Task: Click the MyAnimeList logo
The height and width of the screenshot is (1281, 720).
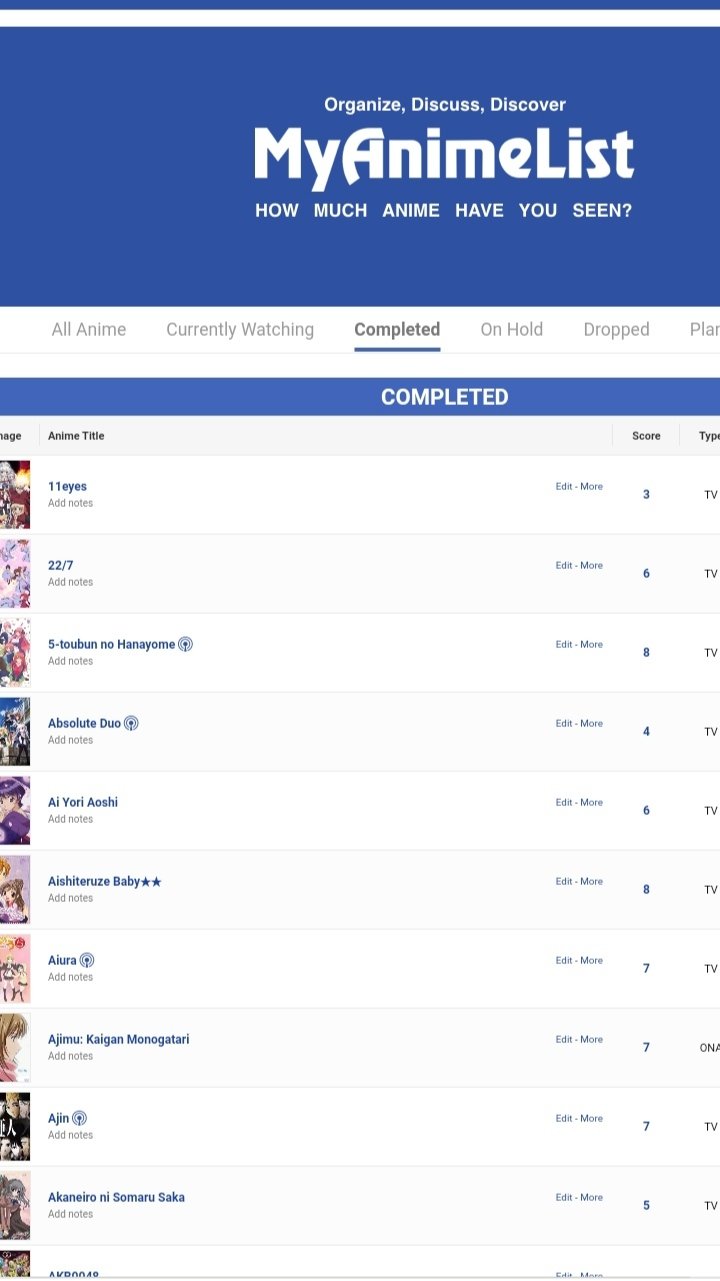Action: pos(444,157)
